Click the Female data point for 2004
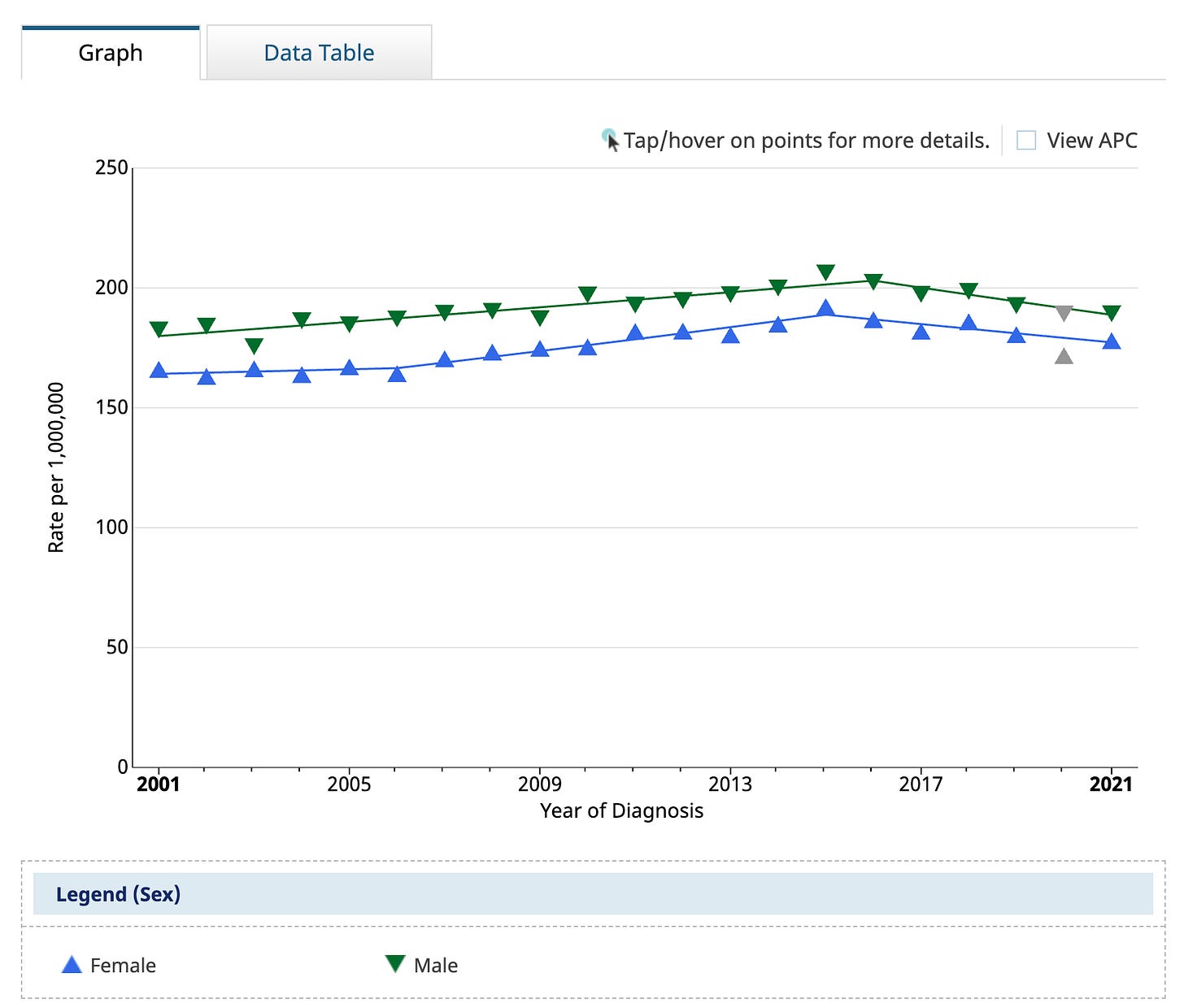Image resolution: width=1184 pixels, height=1008 pixels. 302,375
